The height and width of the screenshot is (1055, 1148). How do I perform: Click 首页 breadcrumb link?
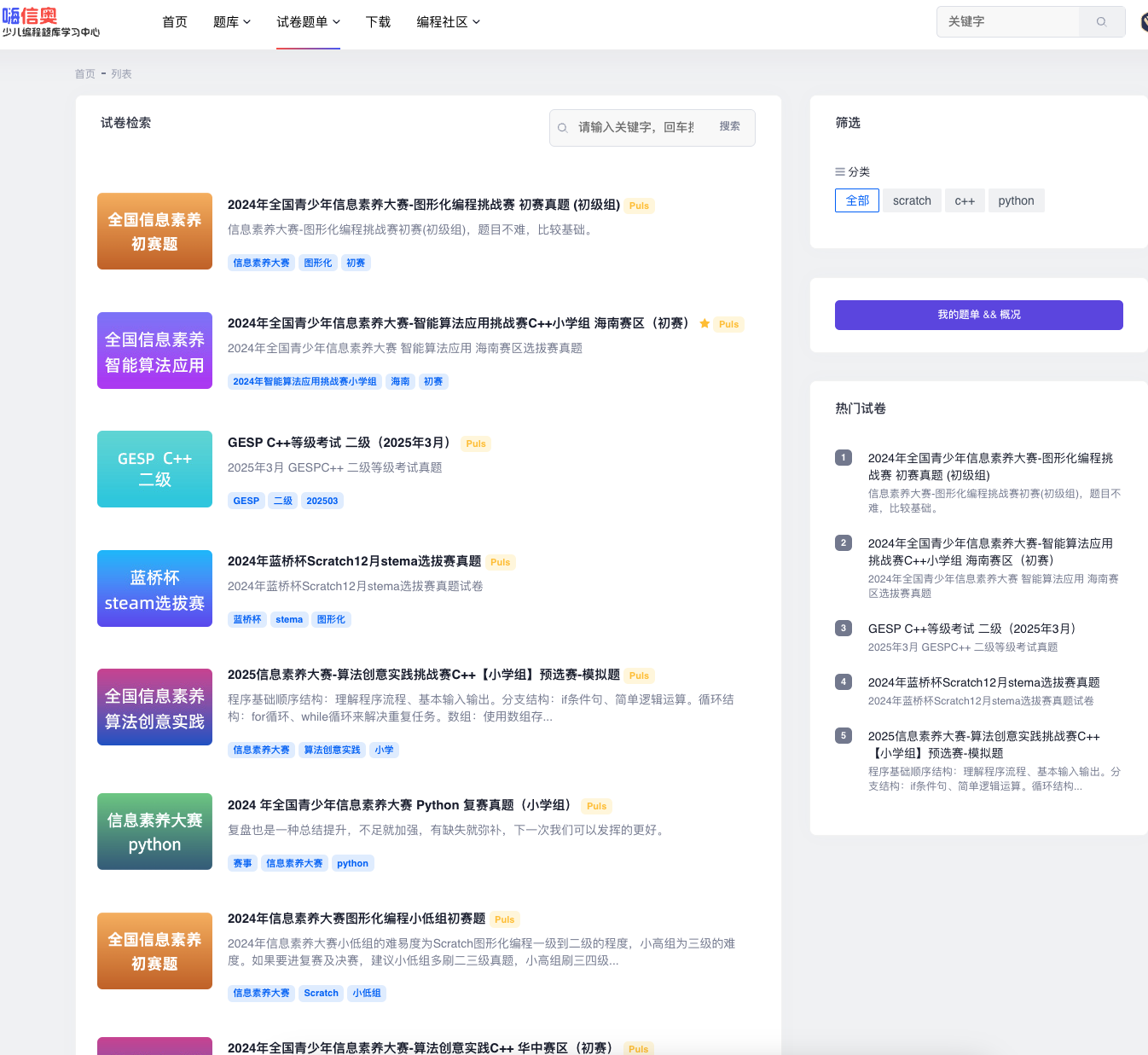pos(85,74)
